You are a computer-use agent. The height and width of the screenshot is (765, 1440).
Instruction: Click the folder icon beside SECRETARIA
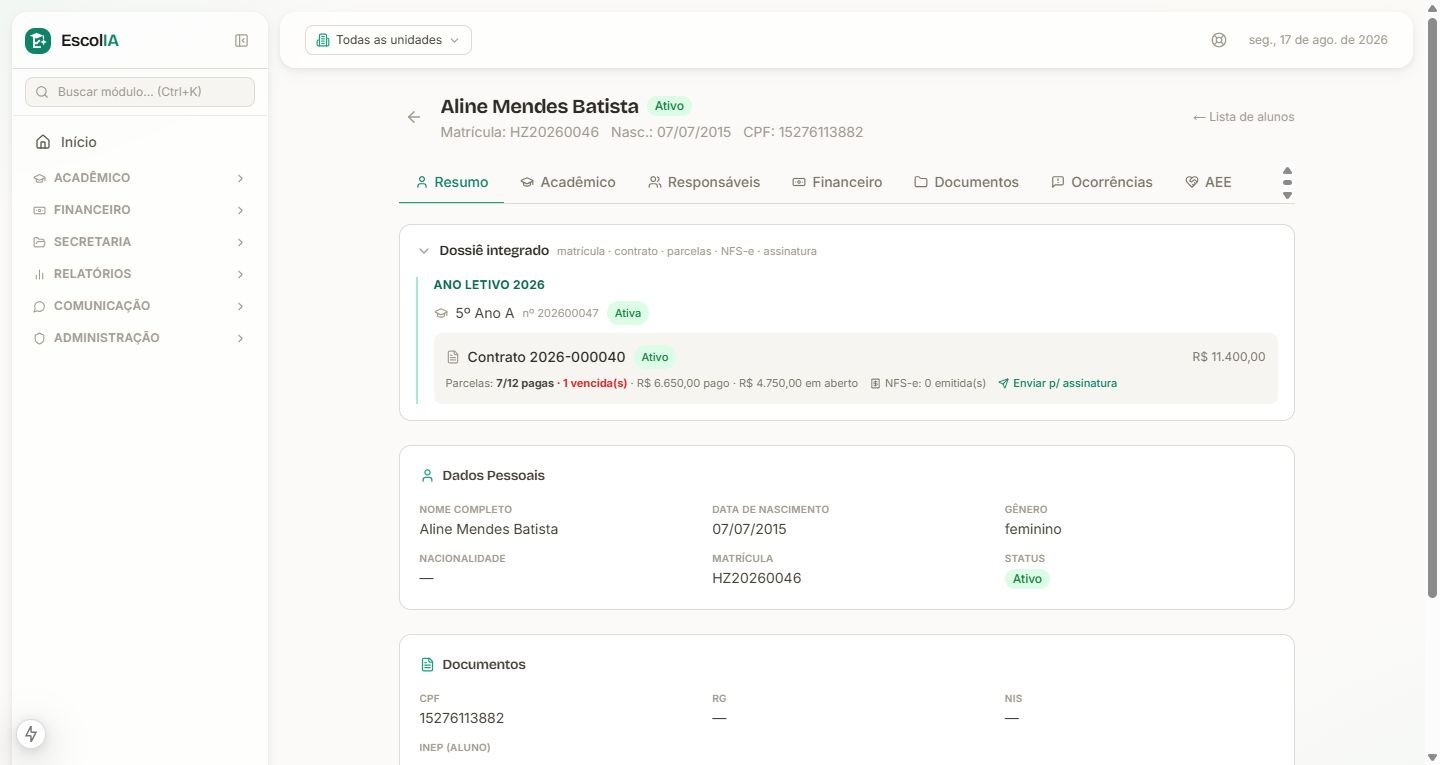click(40, 242)
